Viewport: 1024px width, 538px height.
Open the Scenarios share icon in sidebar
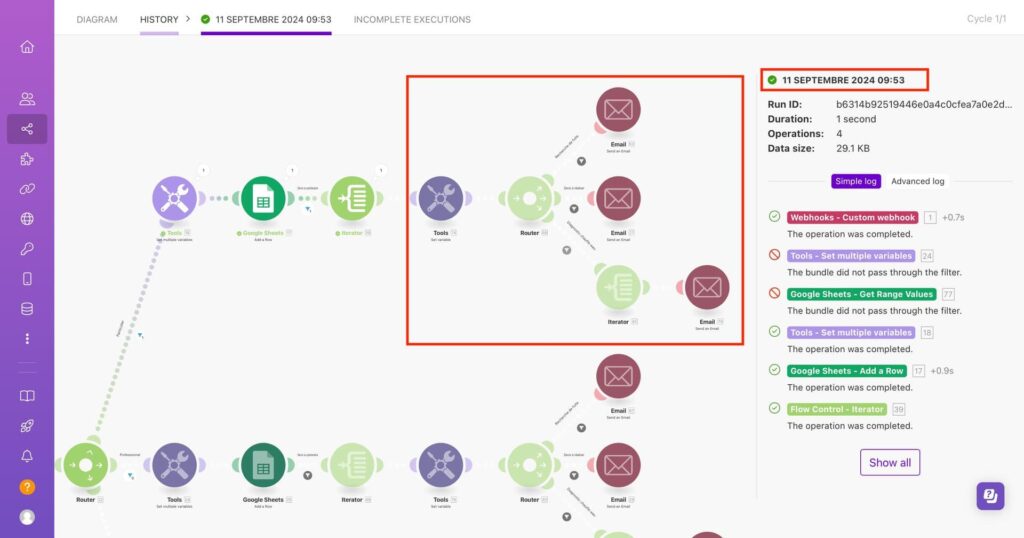(27, 129)
